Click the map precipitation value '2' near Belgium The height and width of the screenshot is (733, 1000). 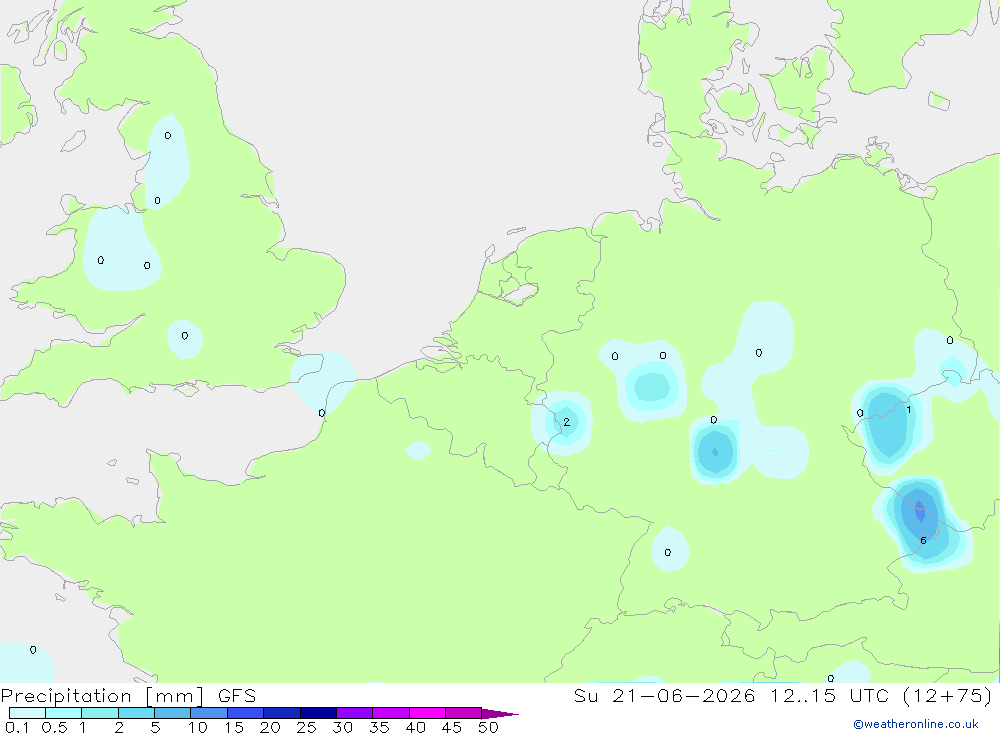[566, 422]
